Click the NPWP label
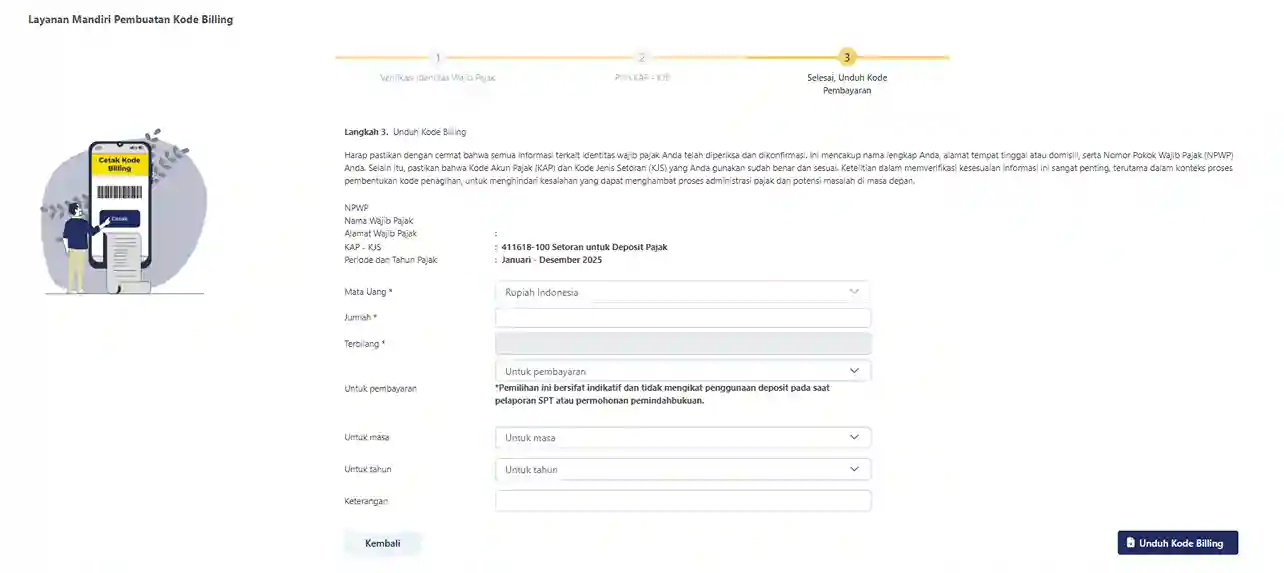The image size is (1284, 573). coord(356,208)
